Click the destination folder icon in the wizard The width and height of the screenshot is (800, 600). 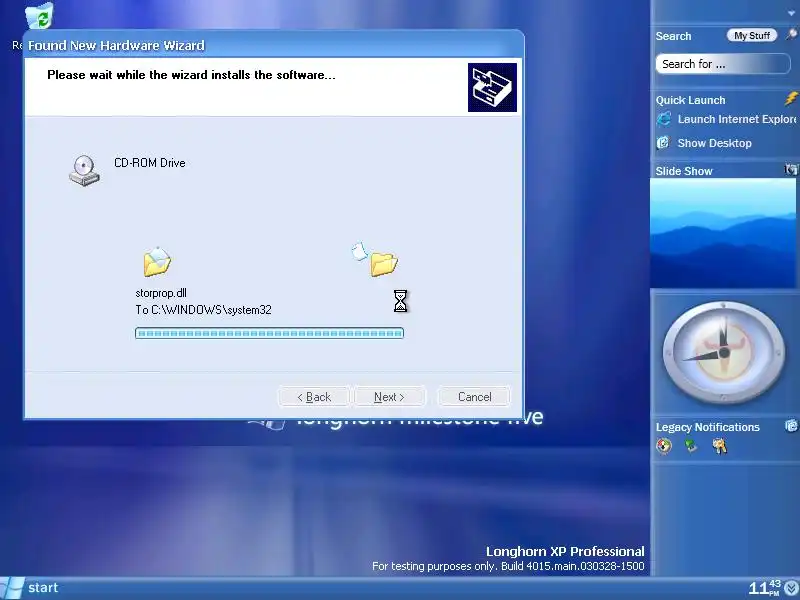coord(384,264)
